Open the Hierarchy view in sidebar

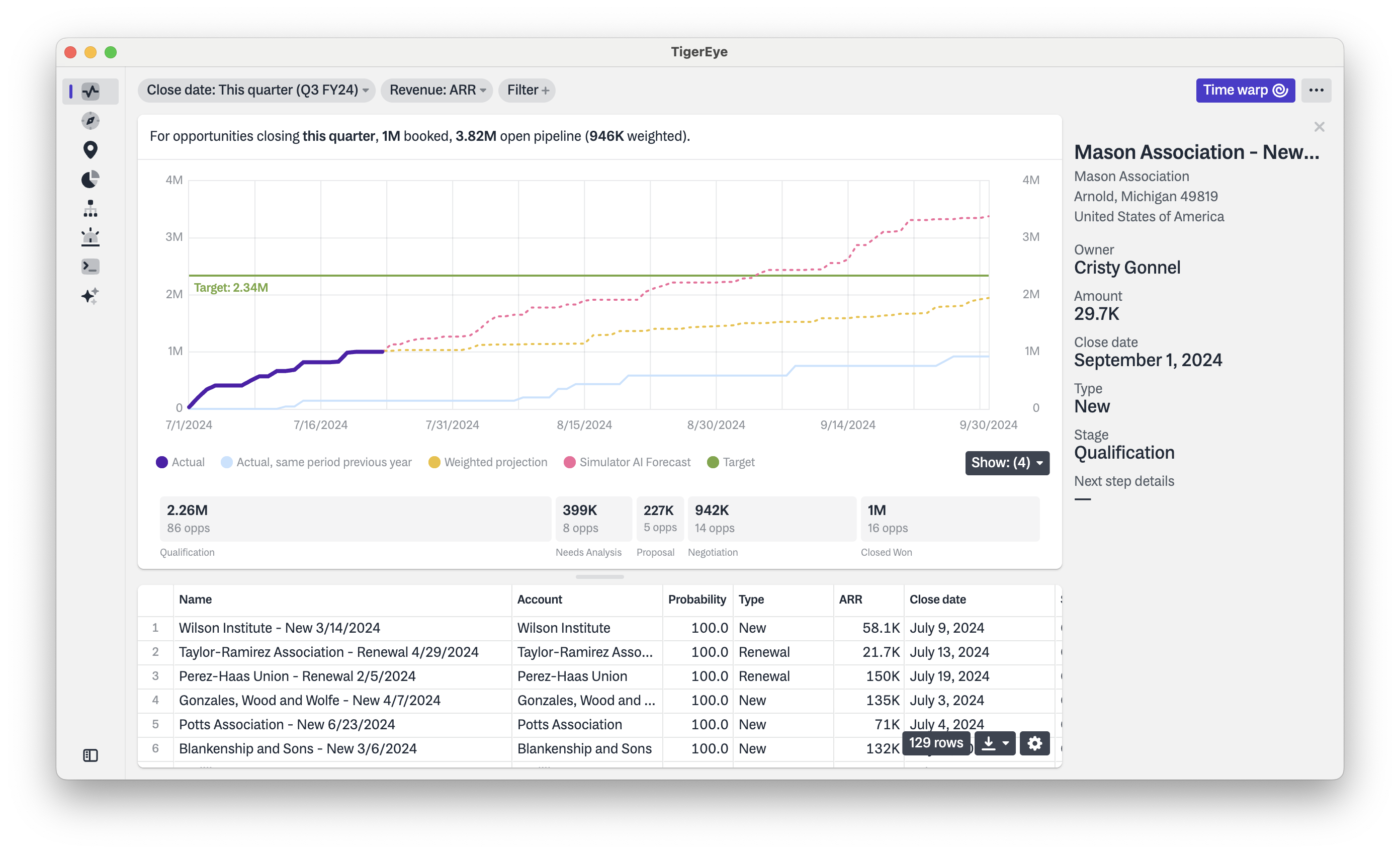91,209
